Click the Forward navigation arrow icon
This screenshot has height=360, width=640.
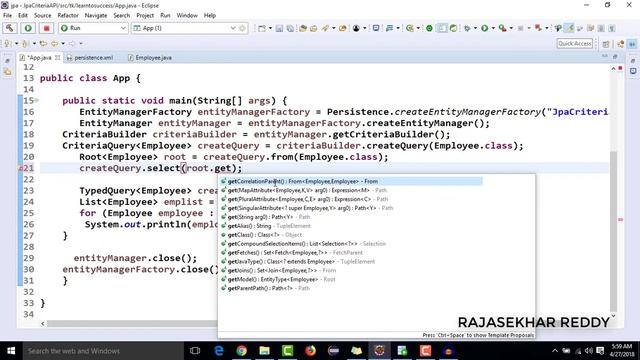(72, 43)
